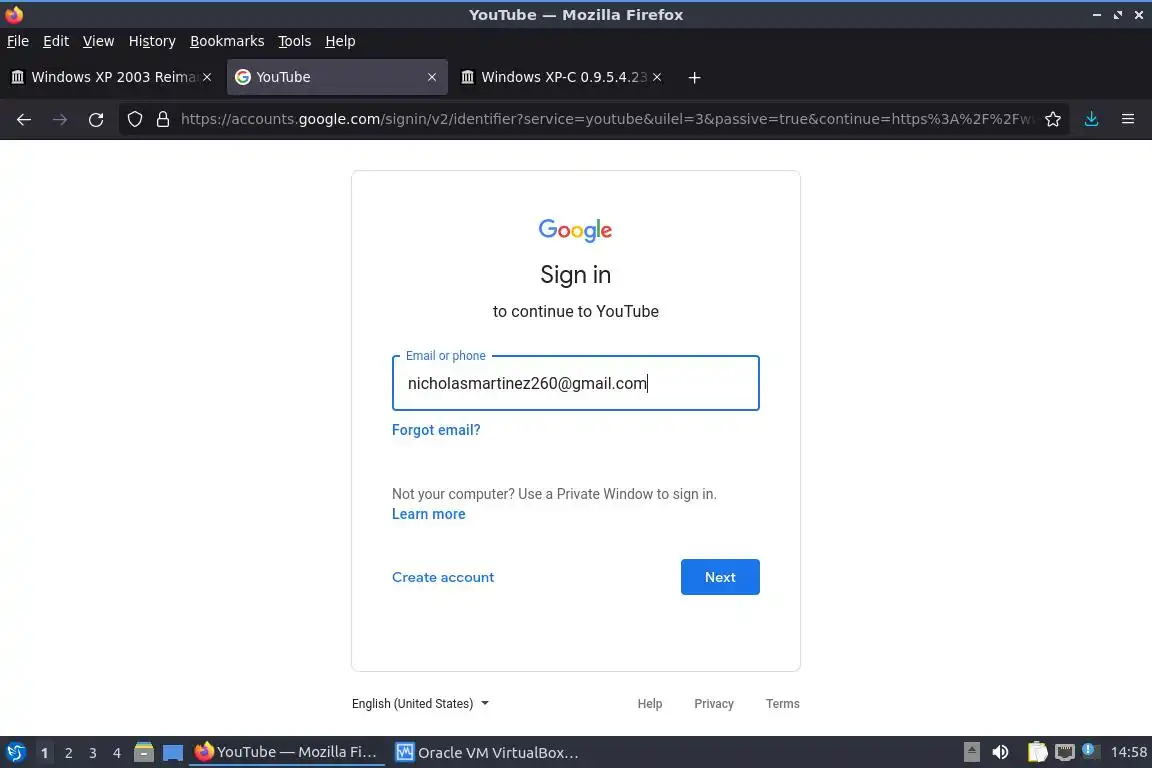Screen dimensions: 1152x768
Task: Open the Bookmarks menu
Action: pyautogui.click(x=227, y=41)
